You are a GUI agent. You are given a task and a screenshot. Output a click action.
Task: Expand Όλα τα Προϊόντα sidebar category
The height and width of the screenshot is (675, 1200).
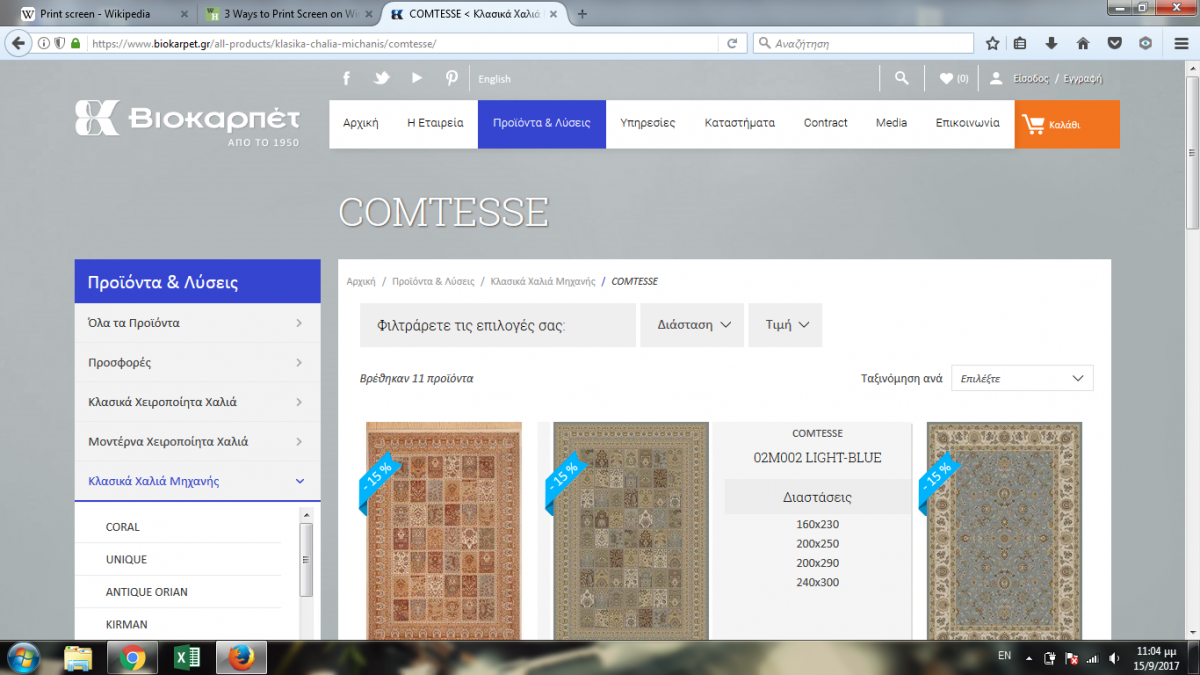coord(197,323)
